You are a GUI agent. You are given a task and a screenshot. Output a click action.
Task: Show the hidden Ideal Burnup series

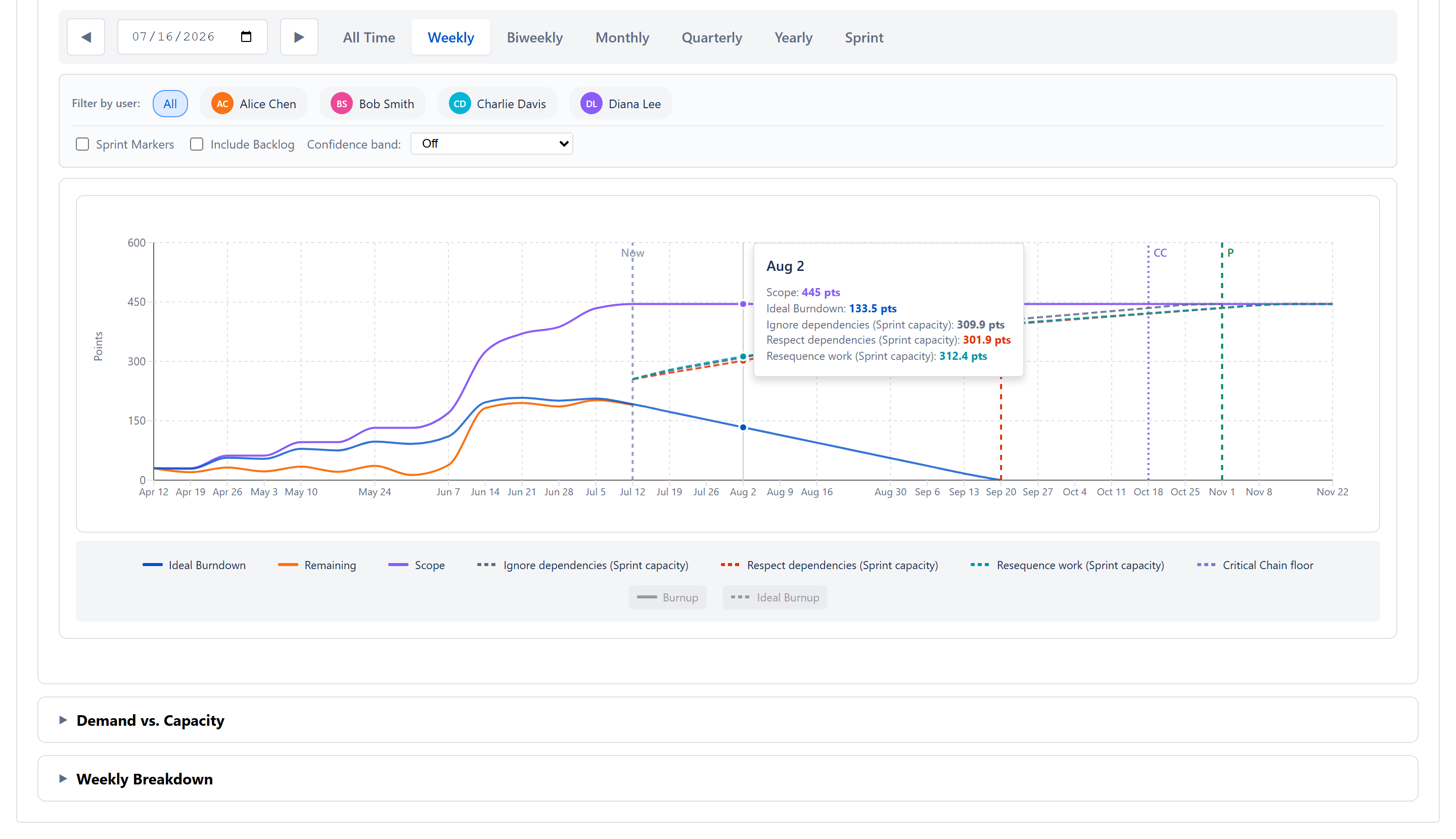pyautogui.click(x=775, y=597)
